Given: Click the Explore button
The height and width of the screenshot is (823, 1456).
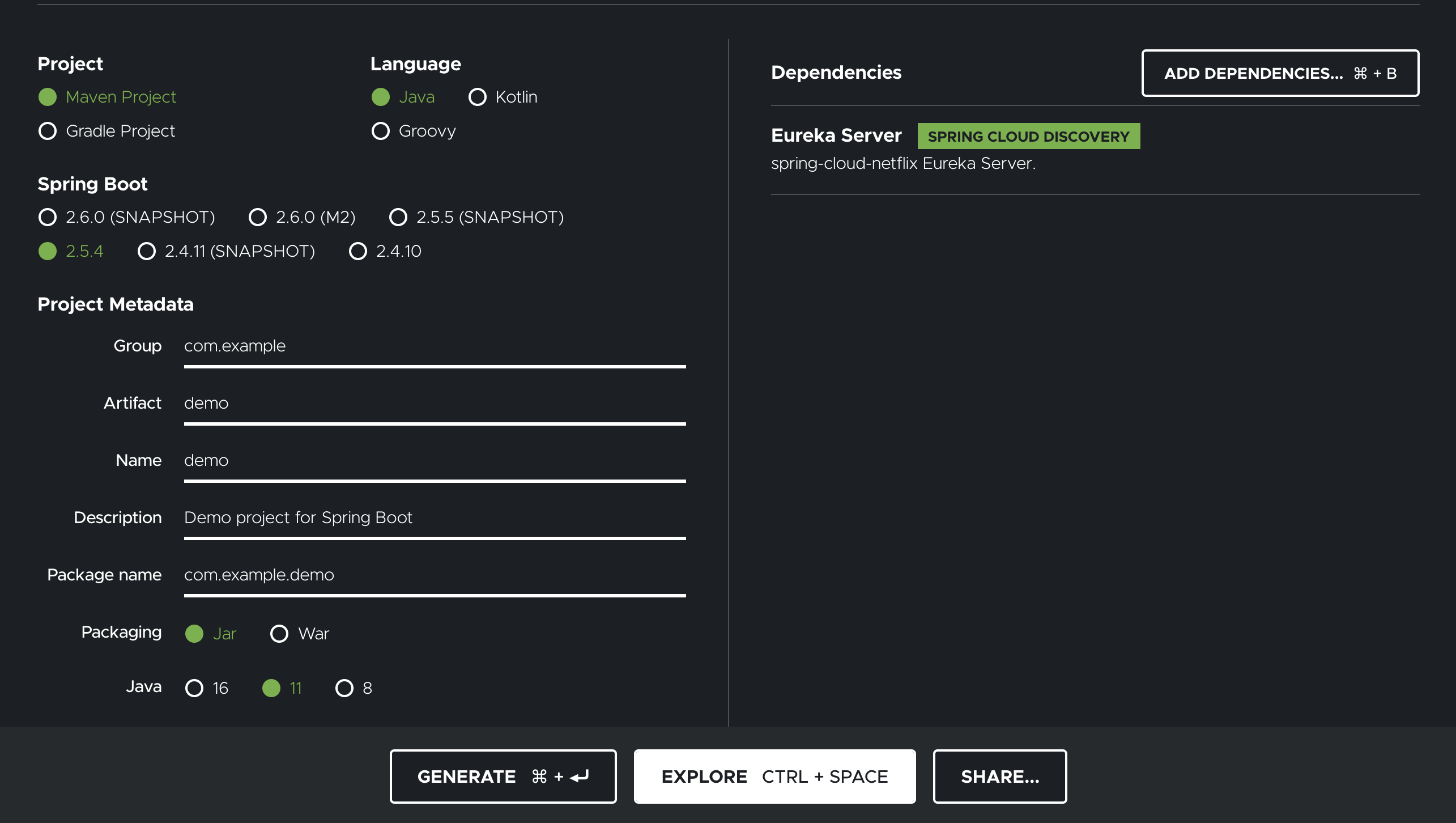Looking at the screenshot, I should (x=774, y=776).
